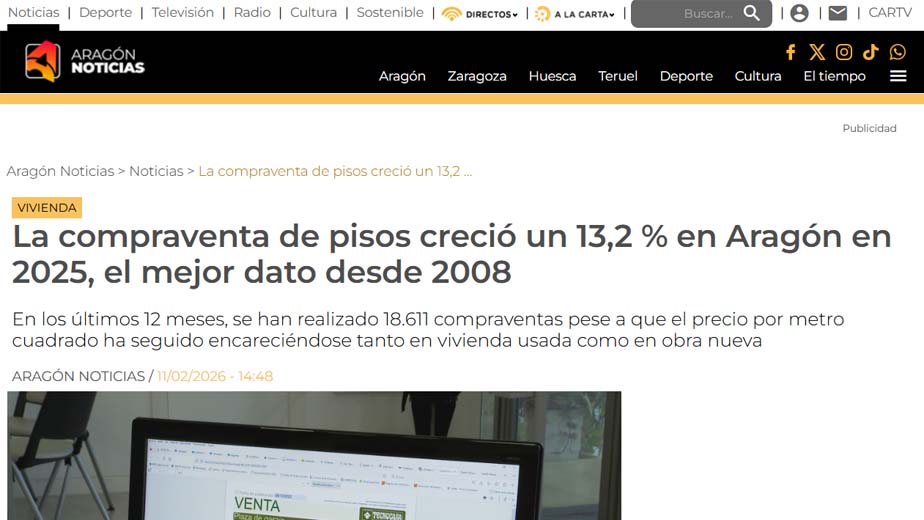Open the mail envelope icon

[x=837, y=13]
